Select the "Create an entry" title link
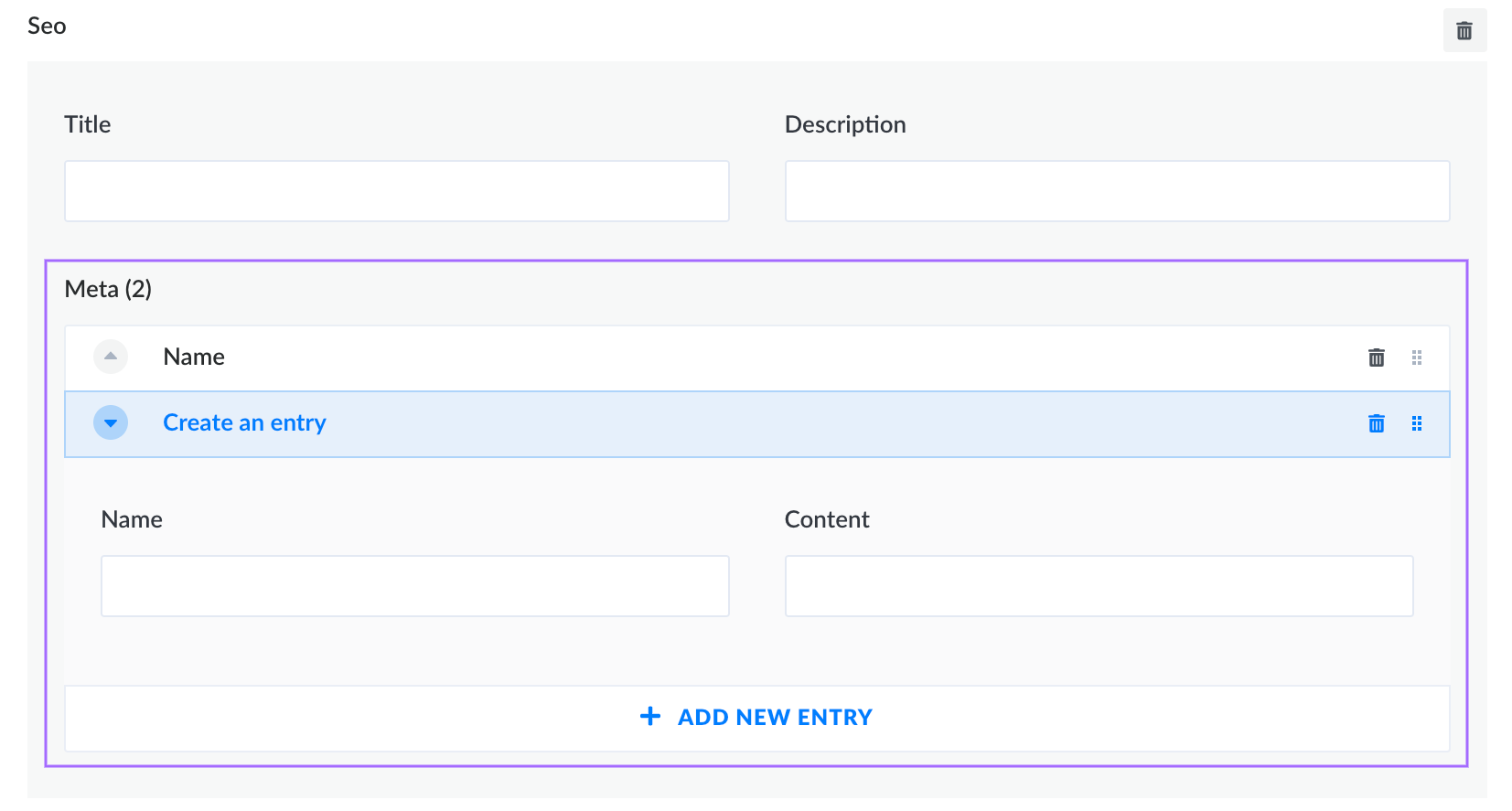The width and height of the screenshot is (1512, 811). pos(243,422)
